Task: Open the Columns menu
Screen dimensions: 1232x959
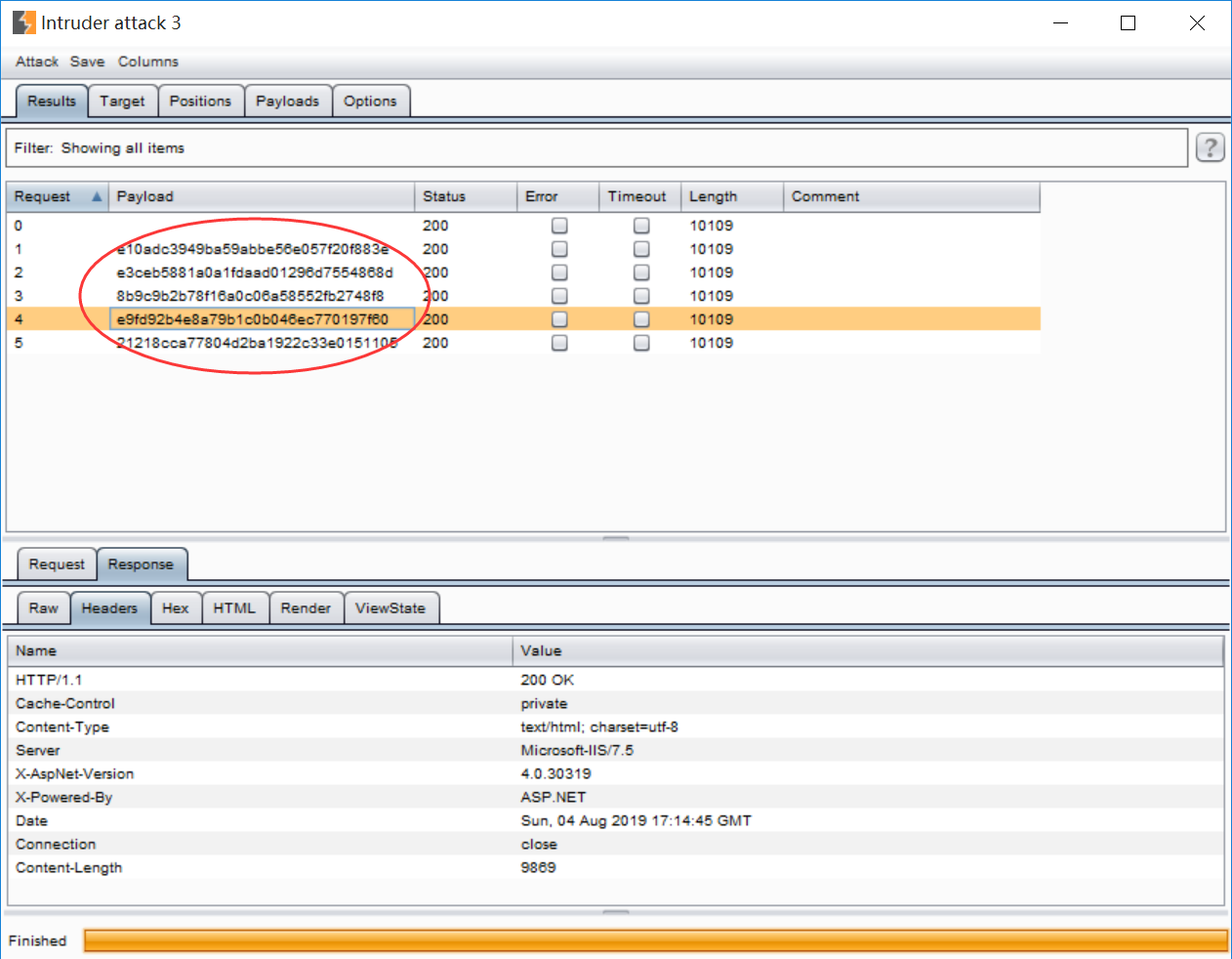Action: tap(148, 62)
